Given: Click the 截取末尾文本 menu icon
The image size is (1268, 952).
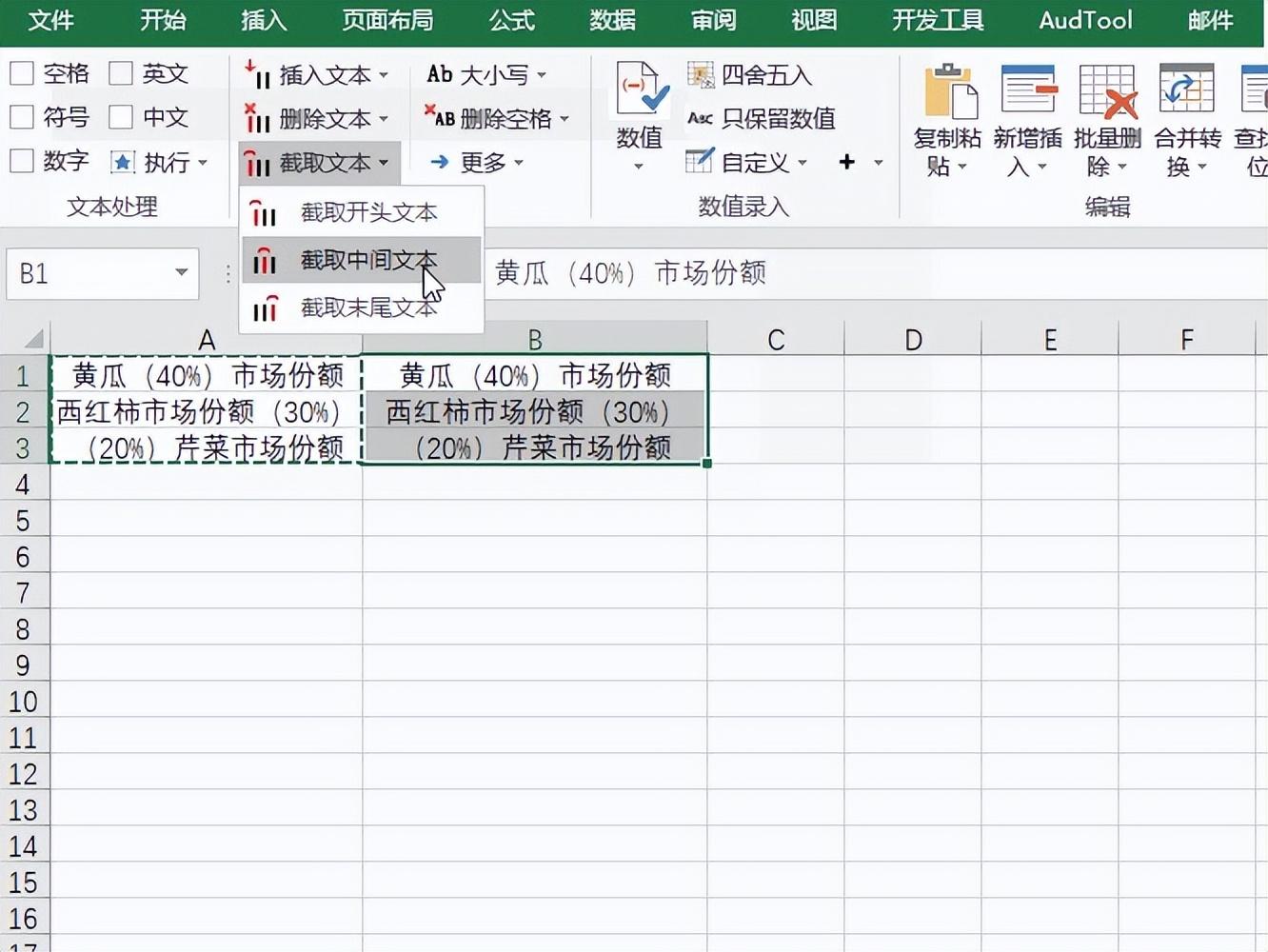Looking at the screenshot, I should pos(265,307).
